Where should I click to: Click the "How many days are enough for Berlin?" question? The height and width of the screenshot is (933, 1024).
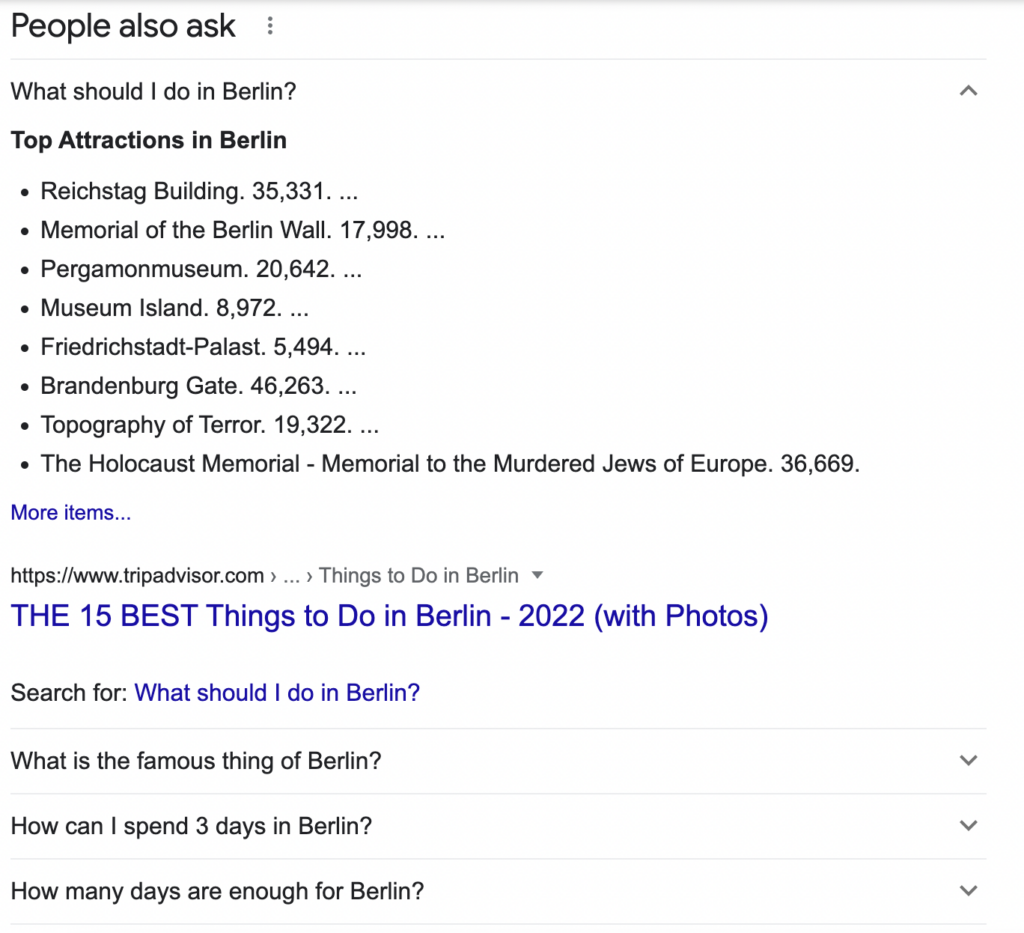[x=217, y=891]
